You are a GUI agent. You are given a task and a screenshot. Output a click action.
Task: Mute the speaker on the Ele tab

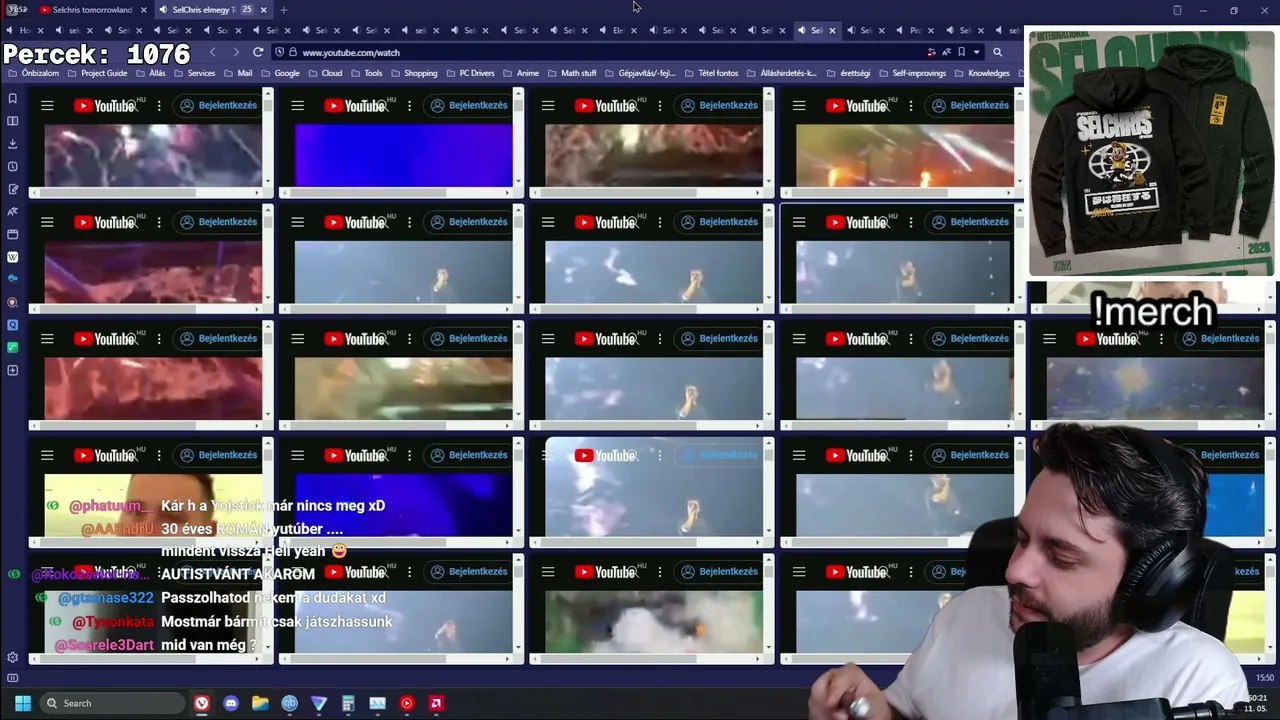[x=604, y=31]
